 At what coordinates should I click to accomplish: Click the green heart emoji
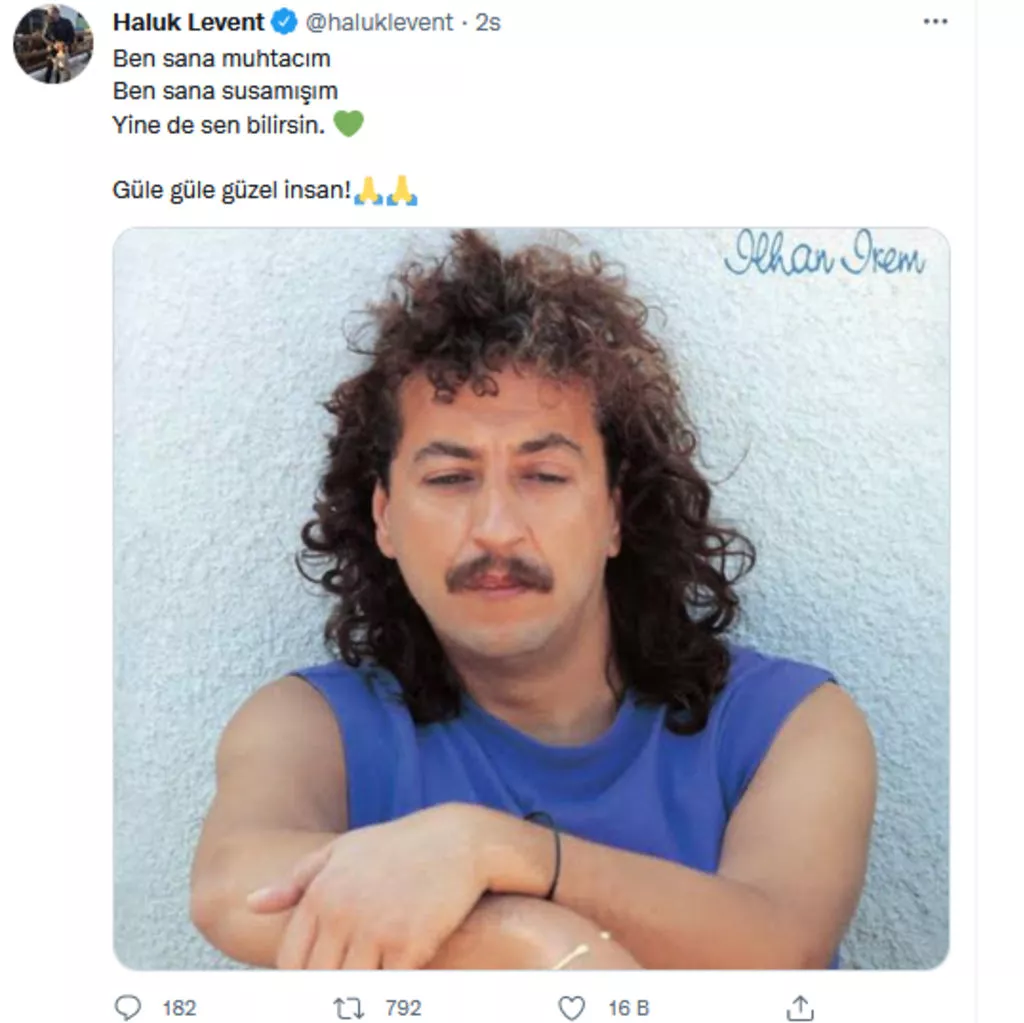(348, 125)
